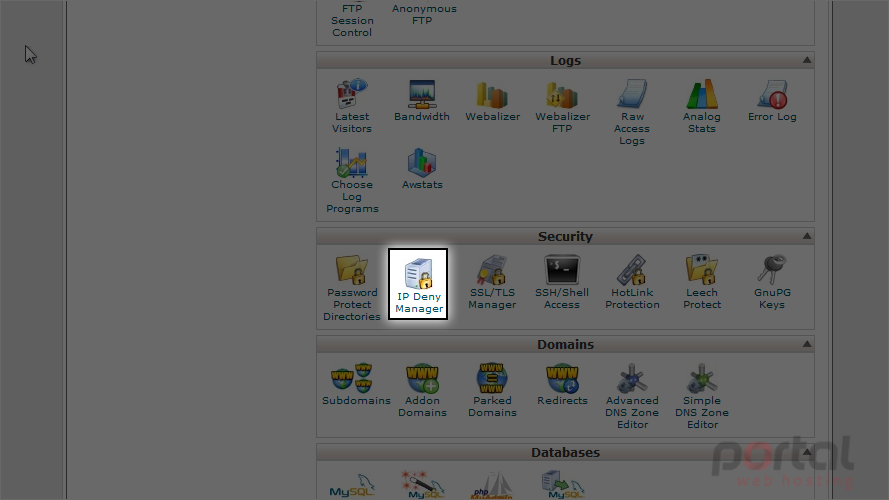Open Simple DNS Zone Editor

702,396
